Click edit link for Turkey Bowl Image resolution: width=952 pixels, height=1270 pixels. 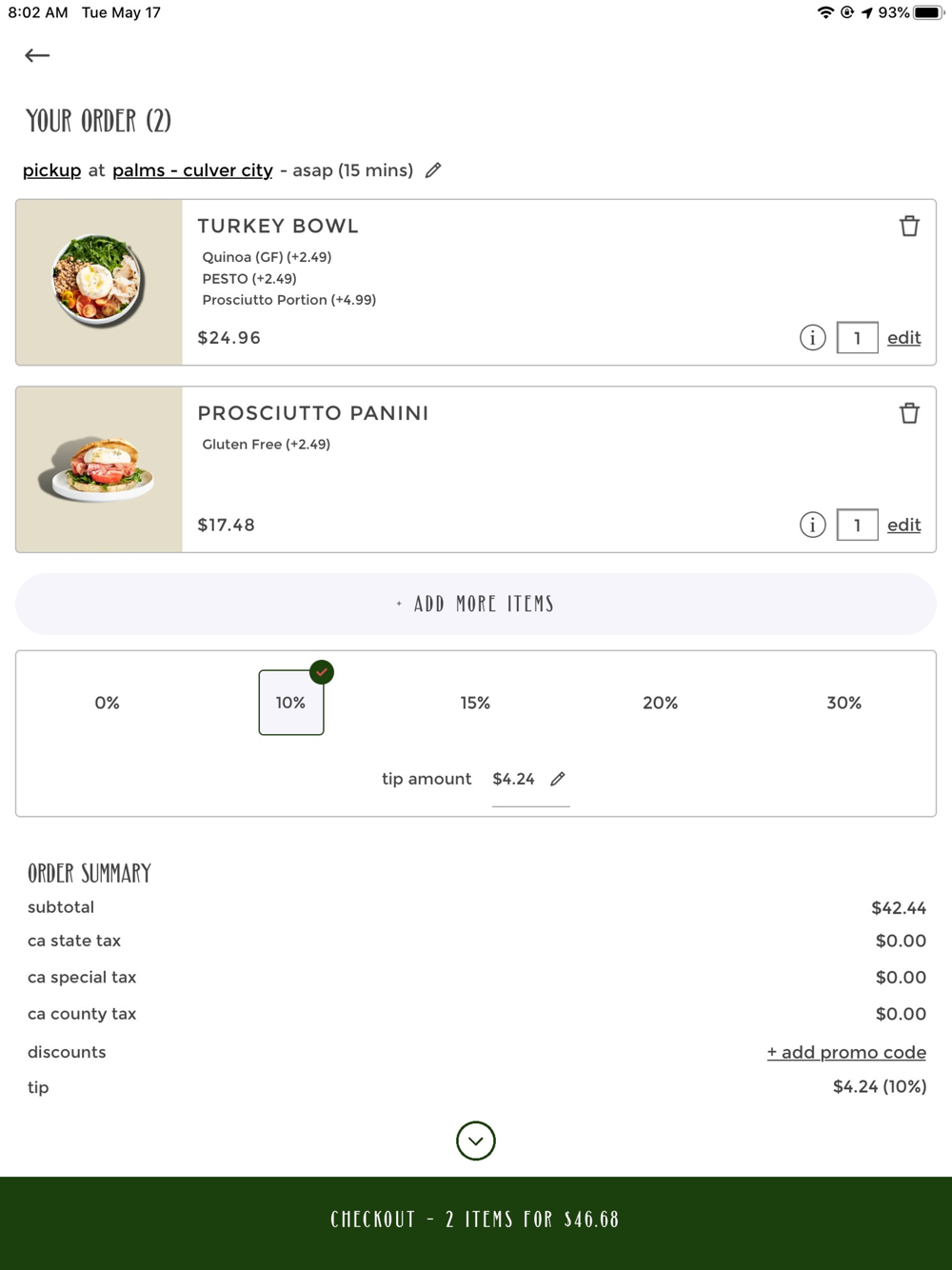coord(903,337)
